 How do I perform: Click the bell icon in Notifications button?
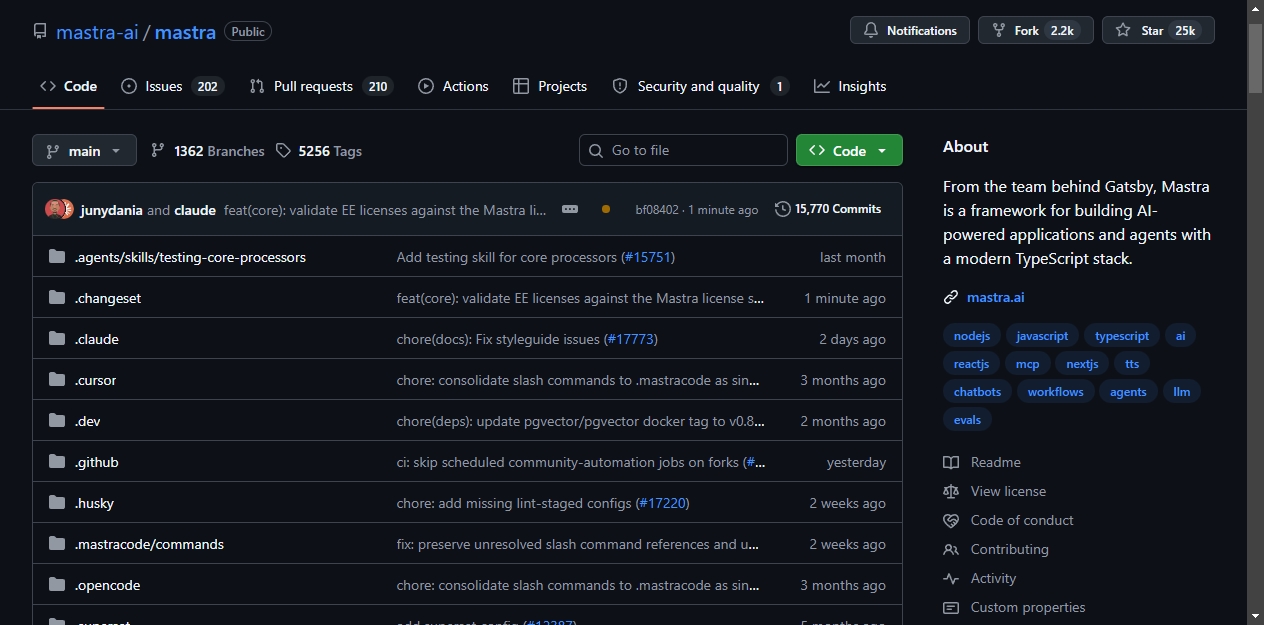[871, 31]
